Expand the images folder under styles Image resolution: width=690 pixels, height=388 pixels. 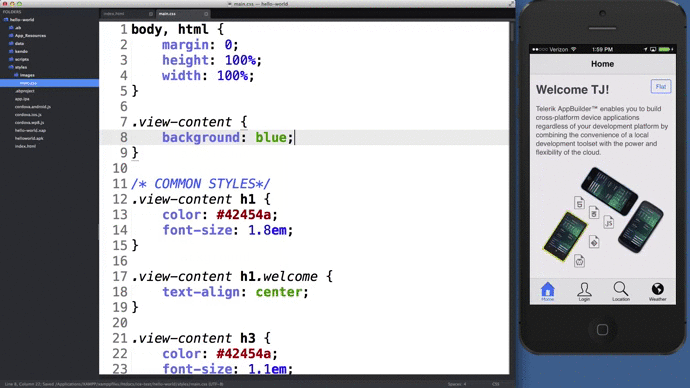[16, 75]
